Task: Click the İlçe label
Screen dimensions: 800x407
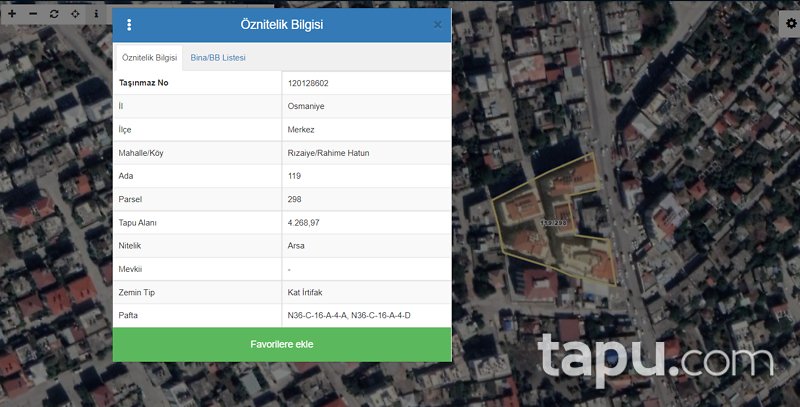Action: click(125, 130)
